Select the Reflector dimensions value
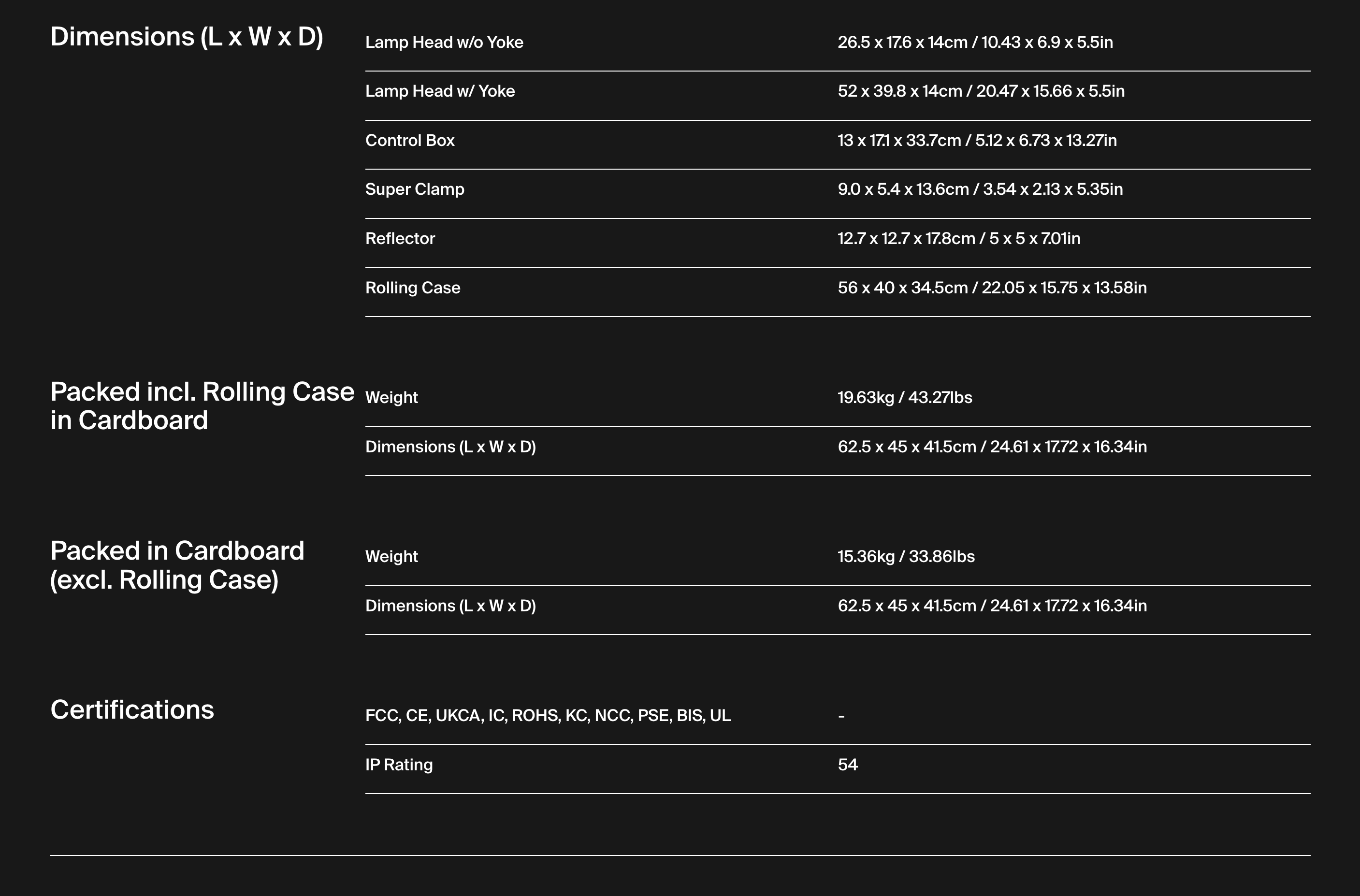The image size is (1360, 896). (959, 239)
